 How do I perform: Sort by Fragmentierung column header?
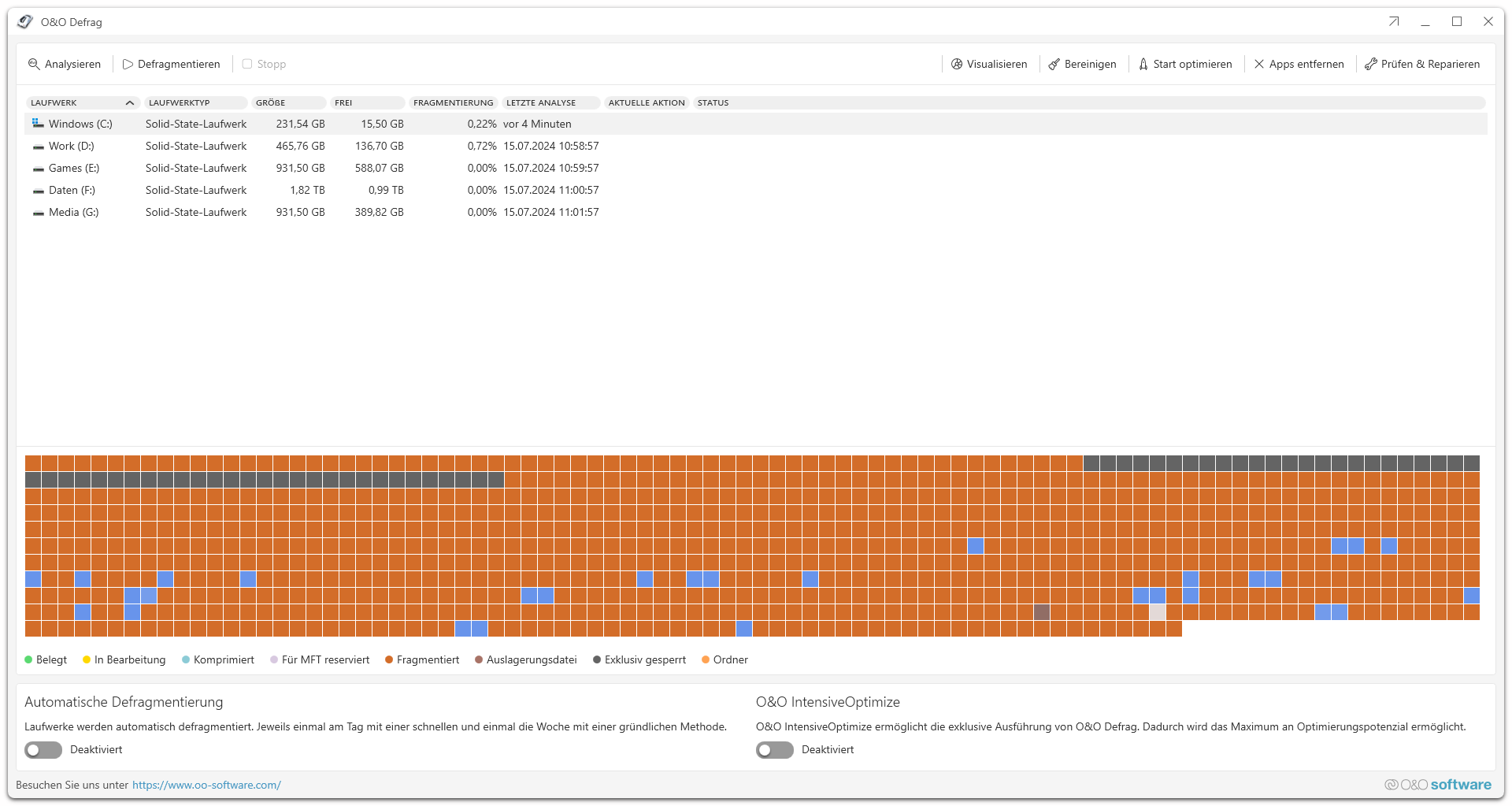[454, 102]
